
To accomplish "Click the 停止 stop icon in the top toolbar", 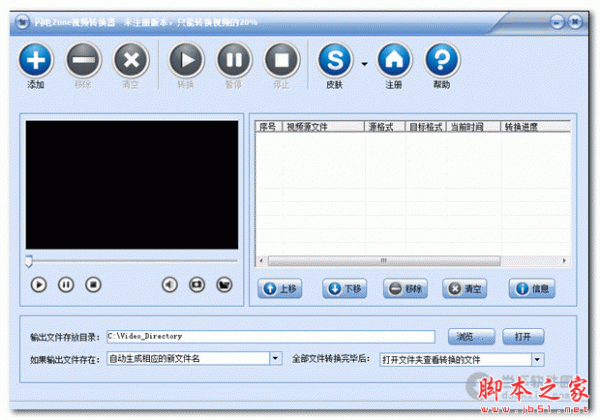I will pyautogui.click(x=282, y=60).
